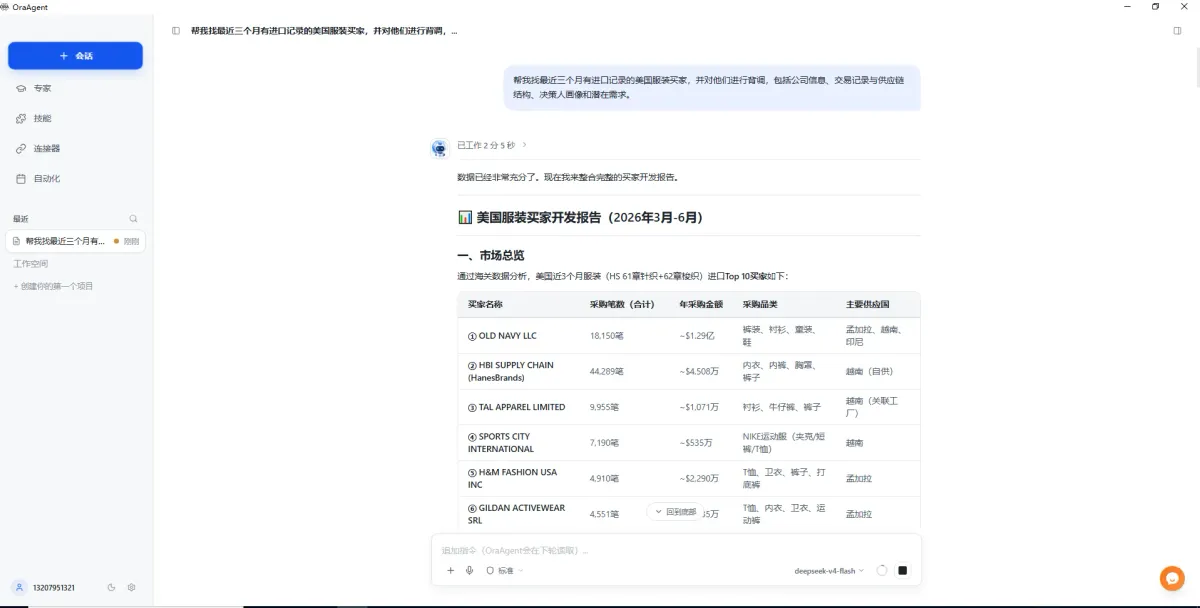Toggle dark mode moon icon
The image size is (1200, 608).
tap(112, 587)
